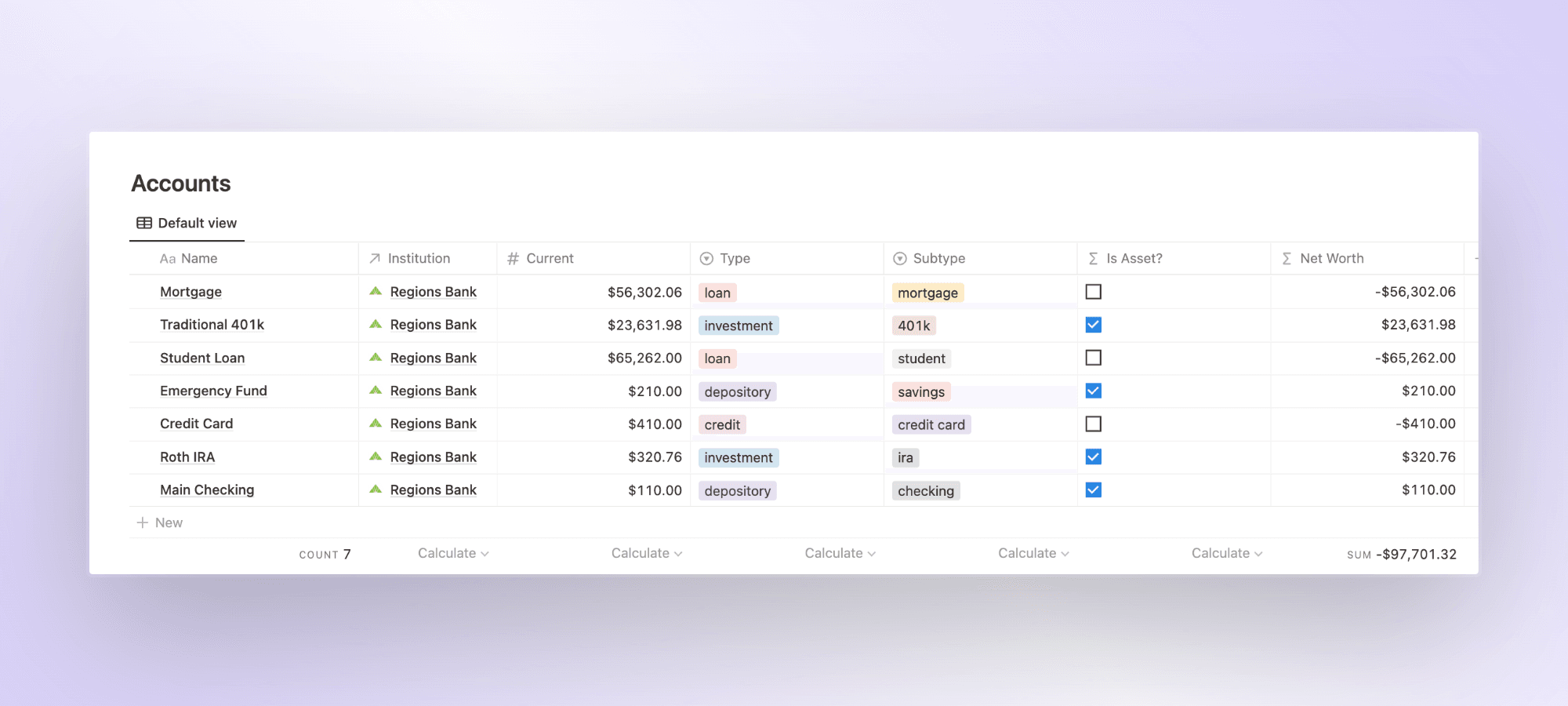Check the Is Asset box for Credit Card
The width and height of the screenshot is (1568, 706).
coord(1094,423)
